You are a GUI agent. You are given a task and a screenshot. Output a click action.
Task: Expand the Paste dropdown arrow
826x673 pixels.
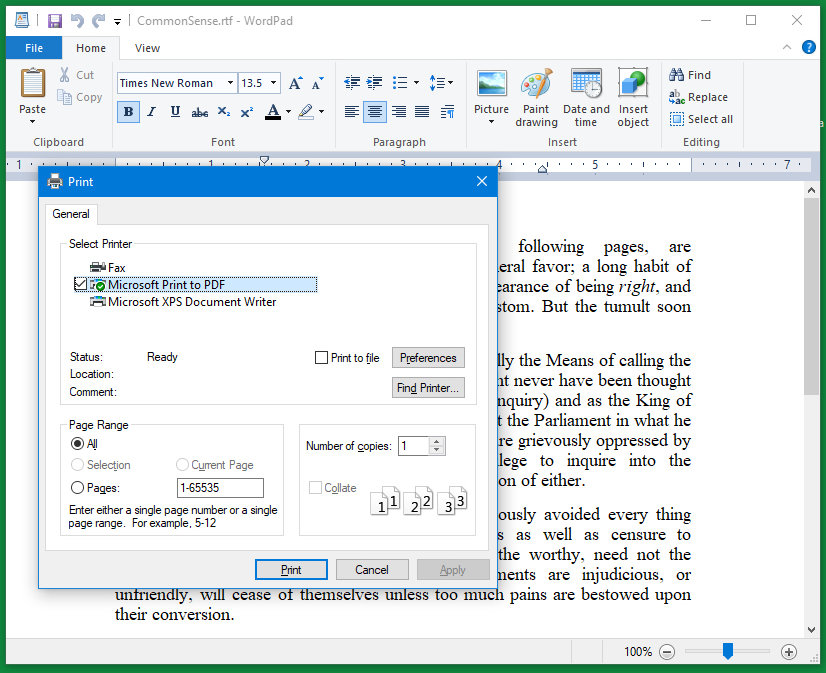click(x=33, y=122)
